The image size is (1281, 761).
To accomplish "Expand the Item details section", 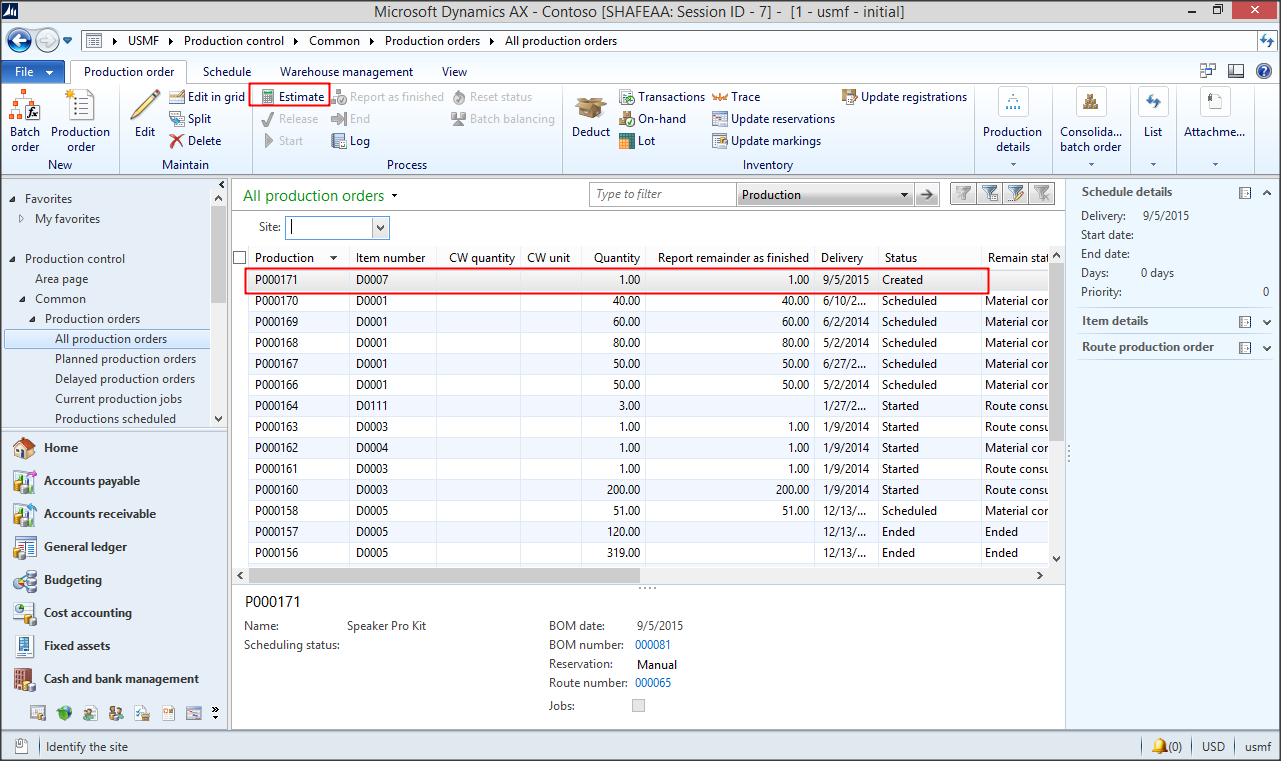I will 1267,322.
